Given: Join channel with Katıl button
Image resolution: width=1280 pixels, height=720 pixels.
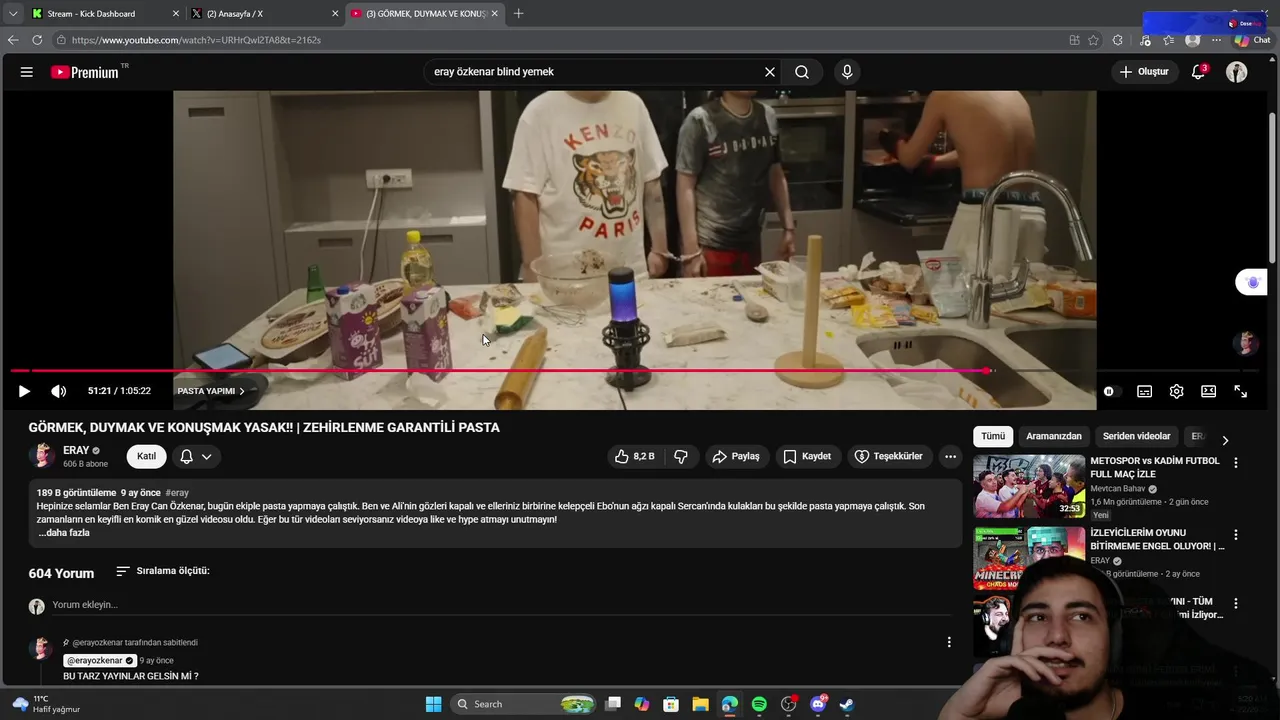Looking at the screenshot, I should 146,456.
